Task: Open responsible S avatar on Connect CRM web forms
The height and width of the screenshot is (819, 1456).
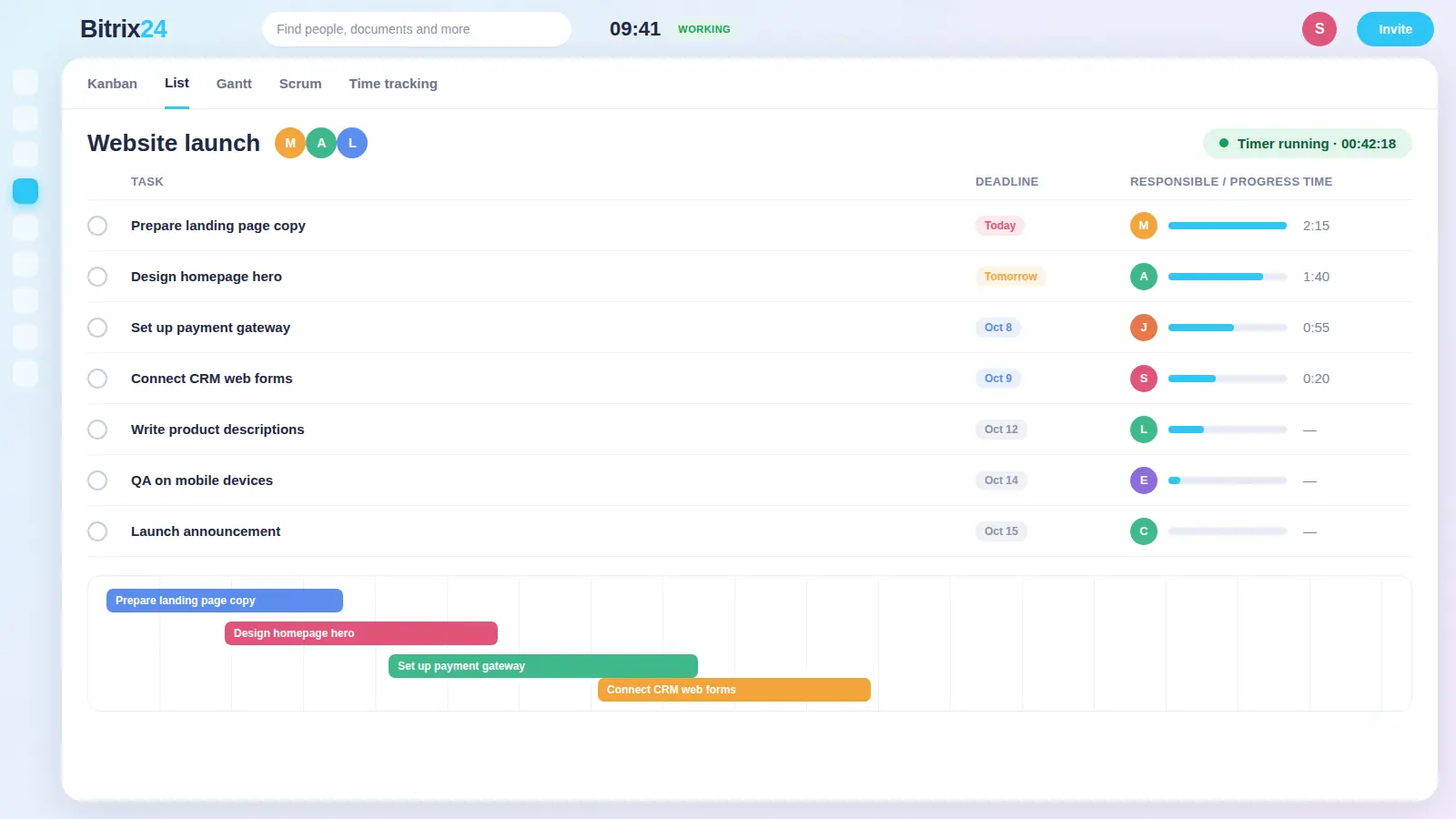Action: click(x=1144, y=379)
